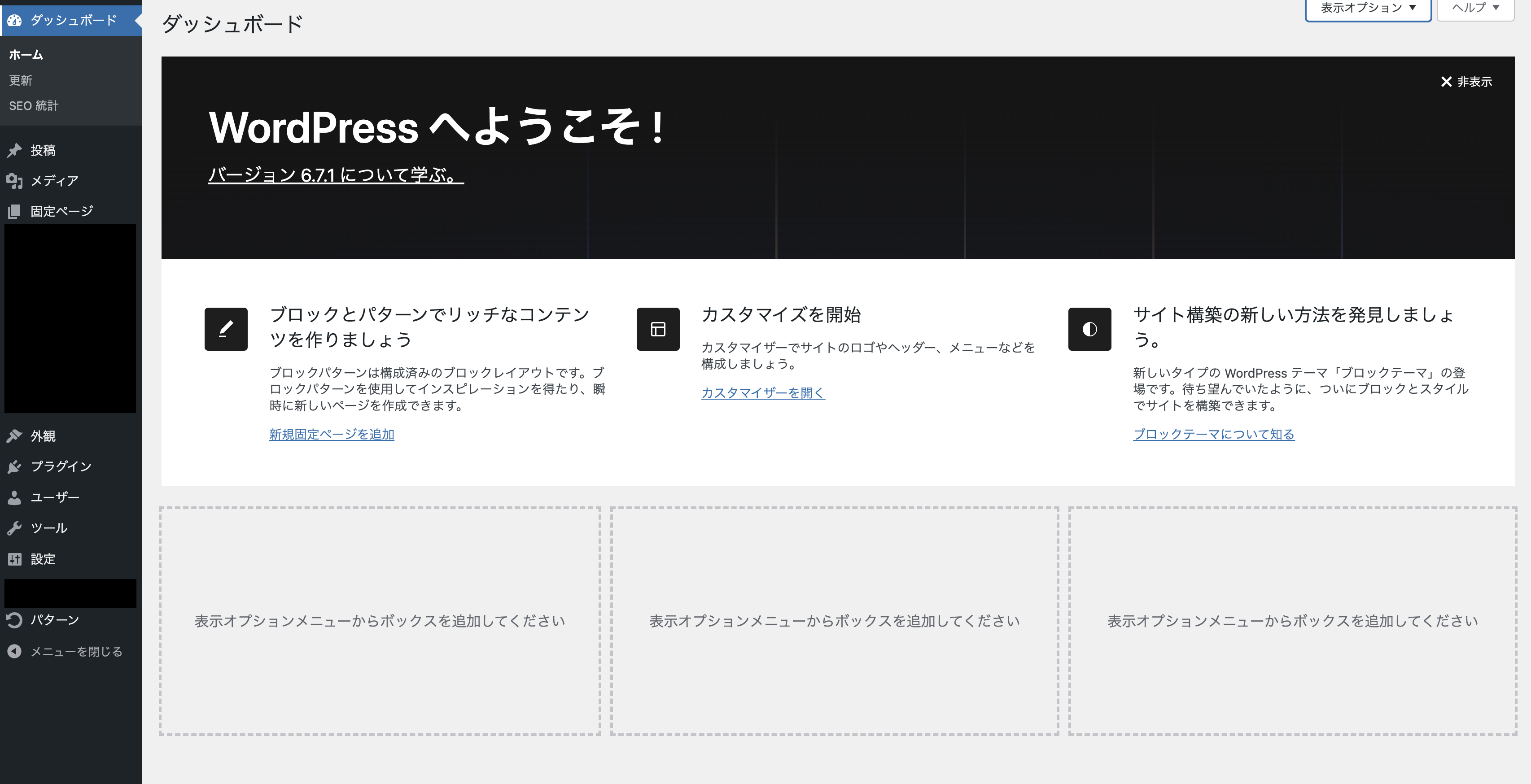This screenshot has width=1531, height=784.
Task: Click the sliders icon beside 設定
Action: coord(14,559)
